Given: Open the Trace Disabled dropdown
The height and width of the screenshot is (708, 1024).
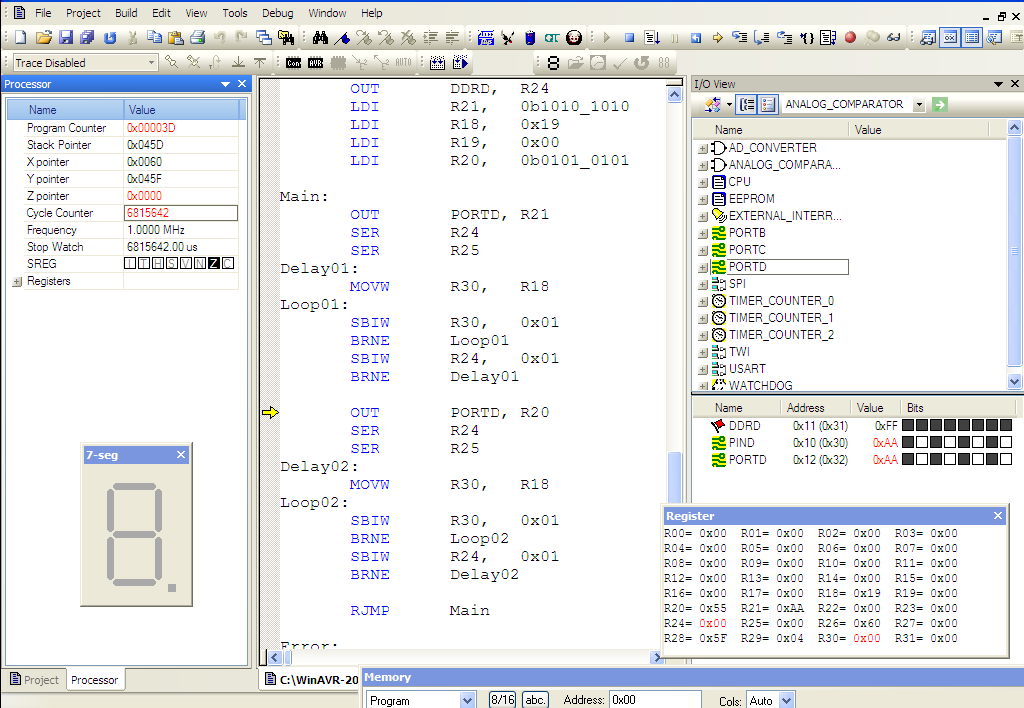Looking at the screenshot, I should pyautogui.click(x=152, y=63).
